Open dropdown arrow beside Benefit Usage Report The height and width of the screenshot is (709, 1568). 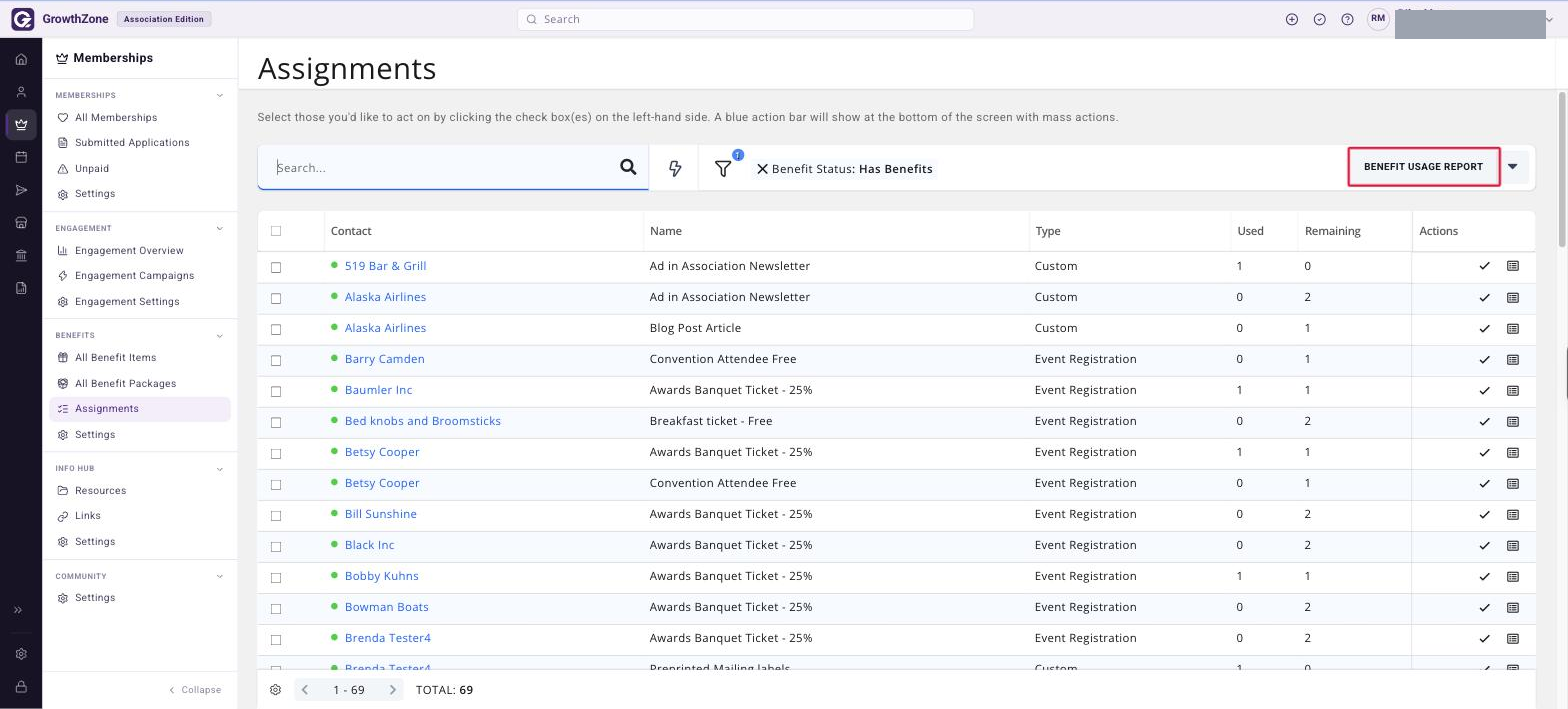tap(1513, 167)
